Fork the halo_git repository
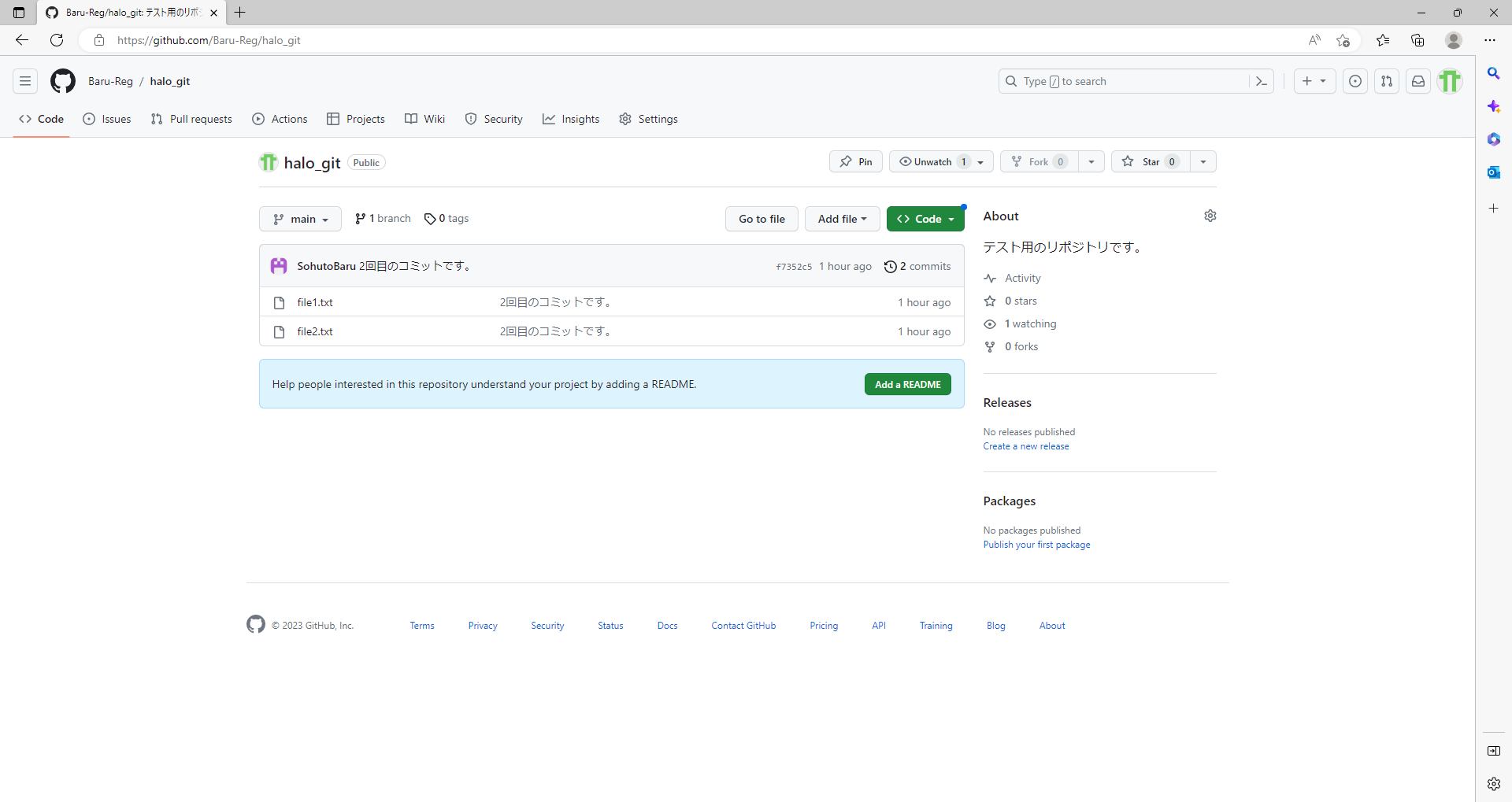This screenshot has height=802, width=1512. 1039,161
